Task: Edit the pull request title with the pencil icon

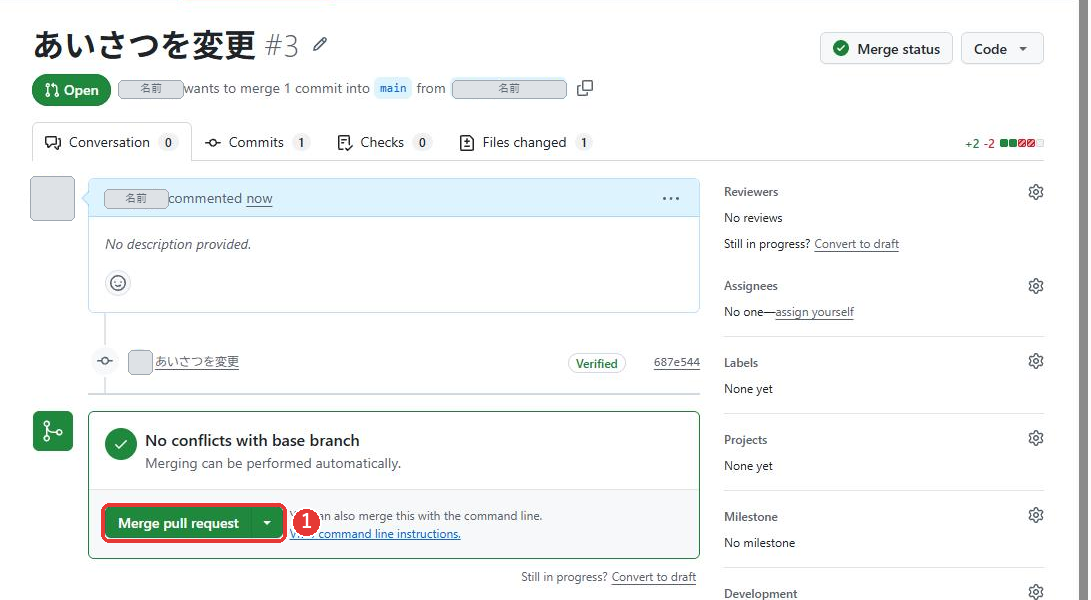Action: (x=319, y=45)
